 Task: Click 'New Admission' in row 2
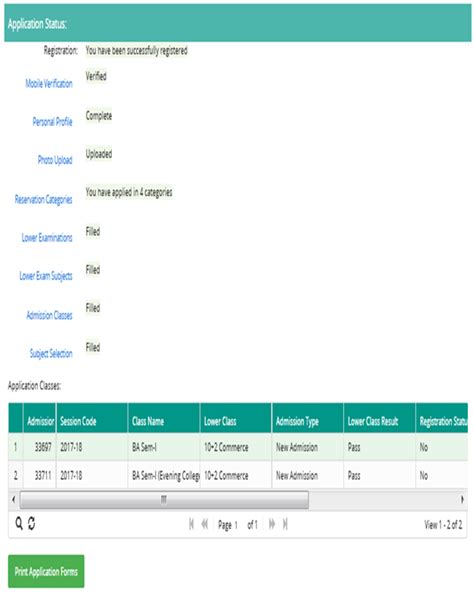308,475
